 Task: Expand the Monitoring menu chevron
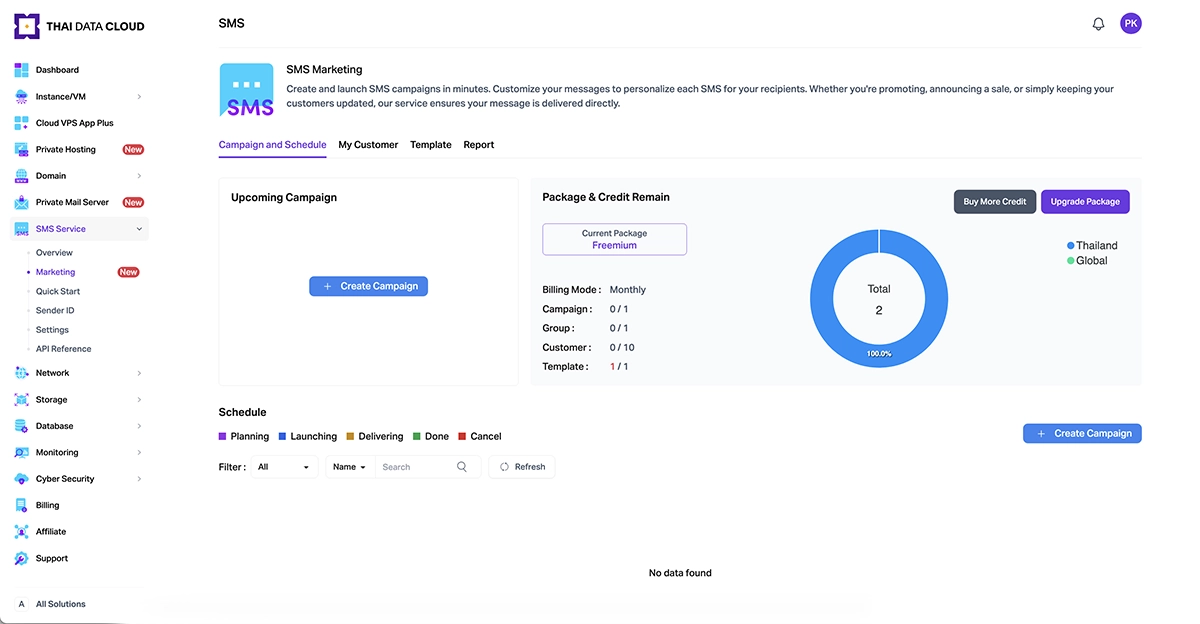[x=139, y=452]
